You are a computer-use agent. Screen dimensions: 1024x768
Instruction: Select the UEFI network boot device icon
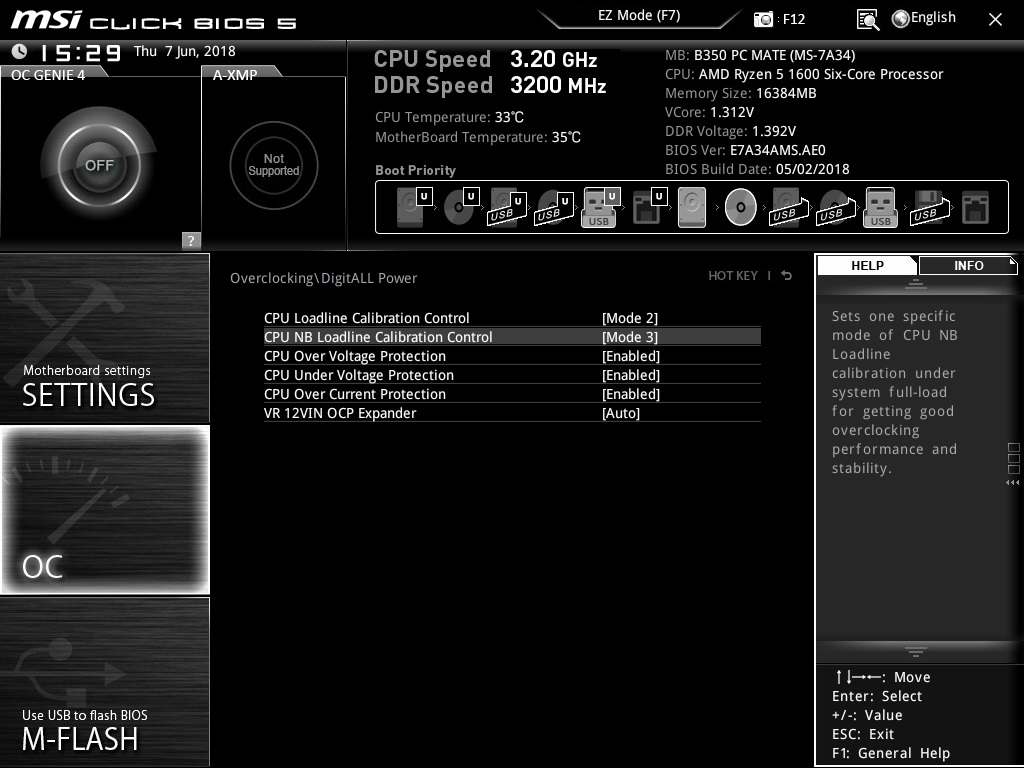[650, 207]
